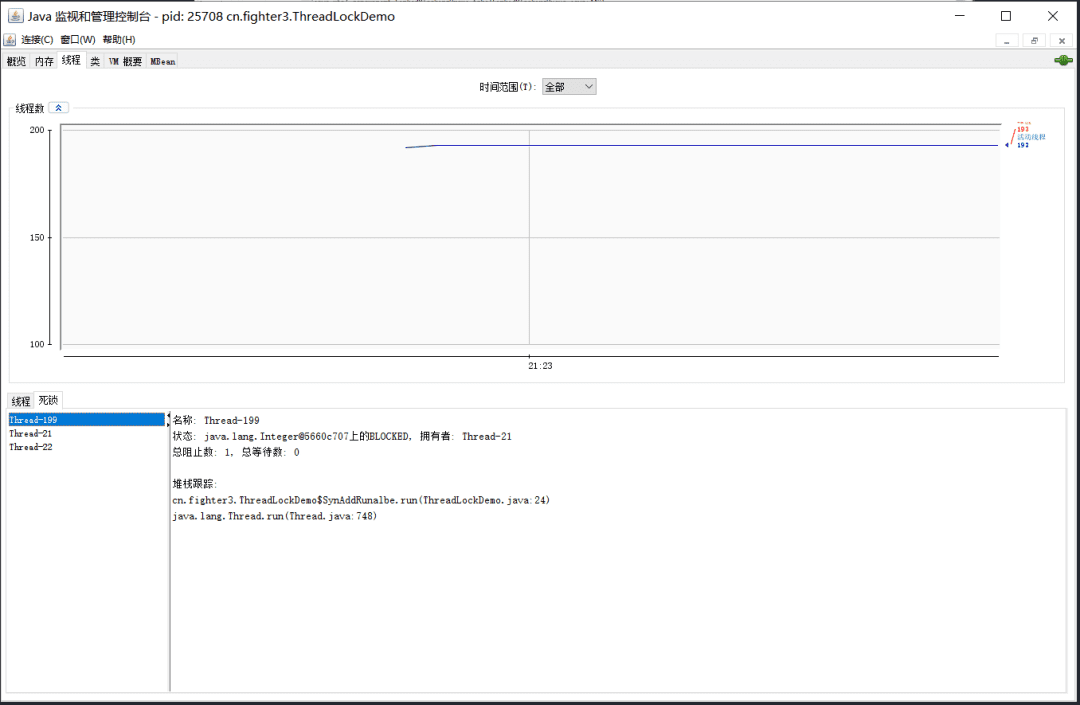The image size is (1080, 705).
Task: Click the green connection status icon
Action: click(1063, 61)
